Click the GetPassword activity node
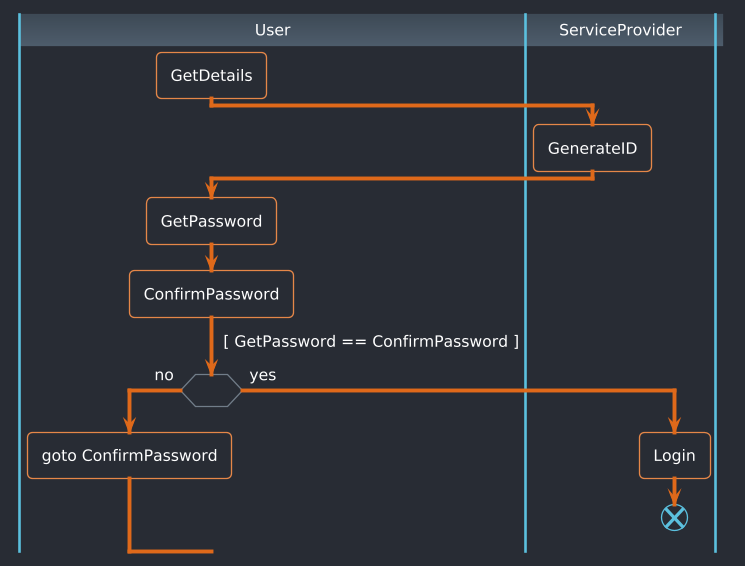 click(x=211, y=221)
